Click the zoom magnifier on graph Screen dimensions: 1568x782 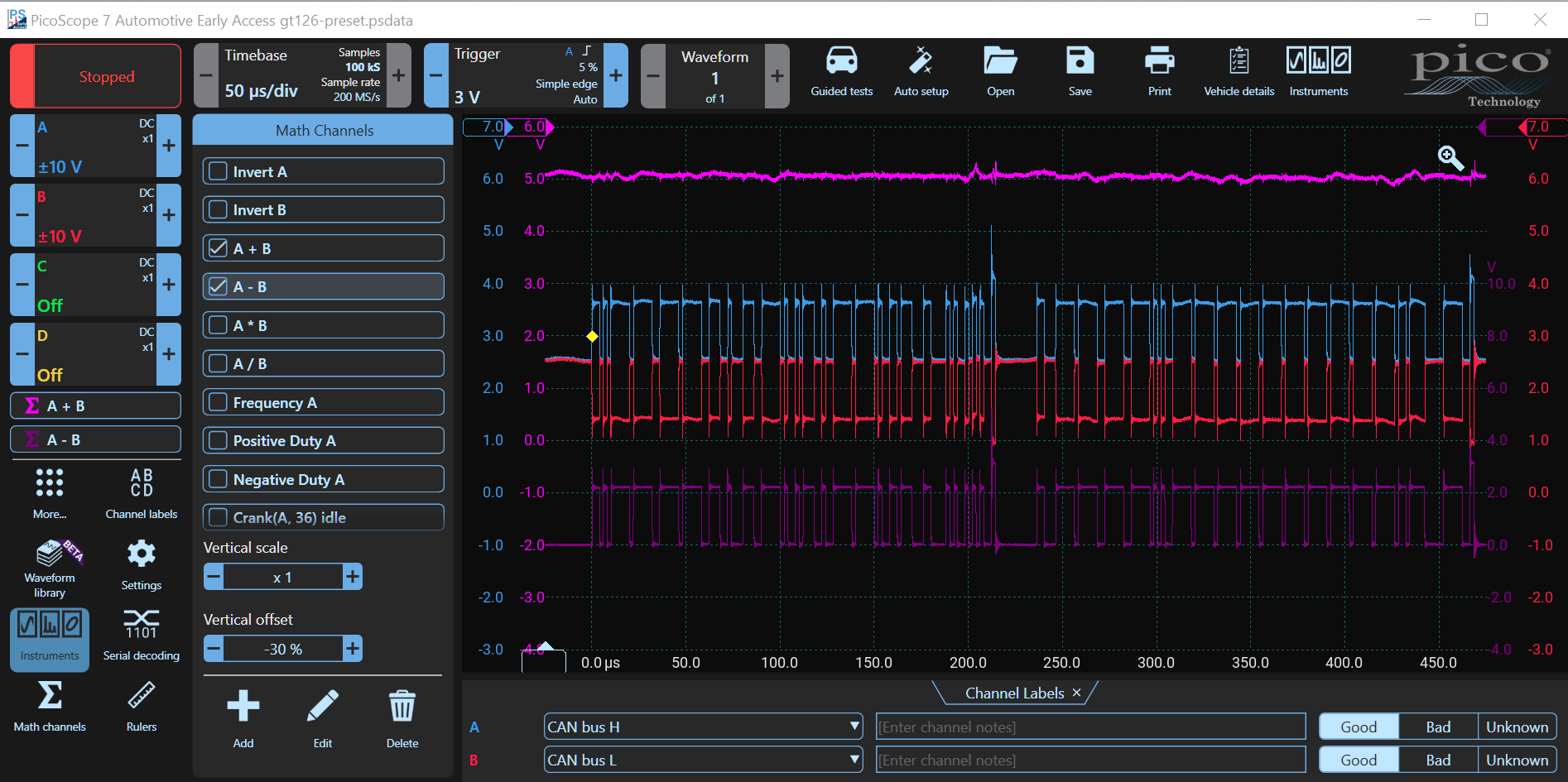coord(1450,157)
